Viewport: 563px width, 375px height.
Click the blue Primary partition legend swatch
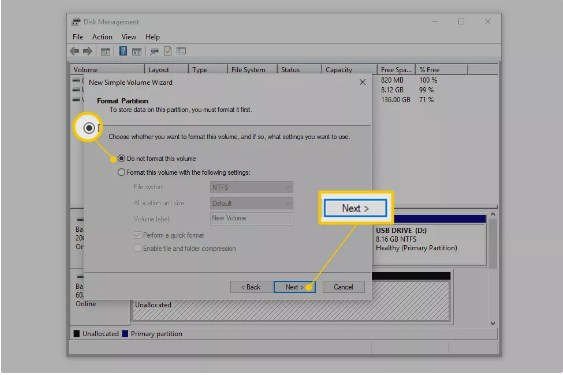[x=125, y=334]
